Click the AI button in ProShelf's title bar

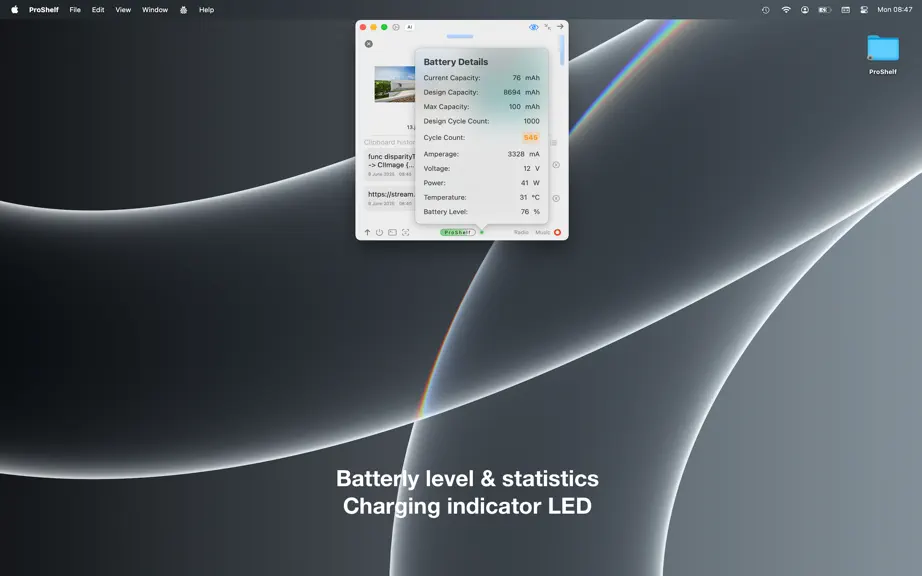point(409,27)
